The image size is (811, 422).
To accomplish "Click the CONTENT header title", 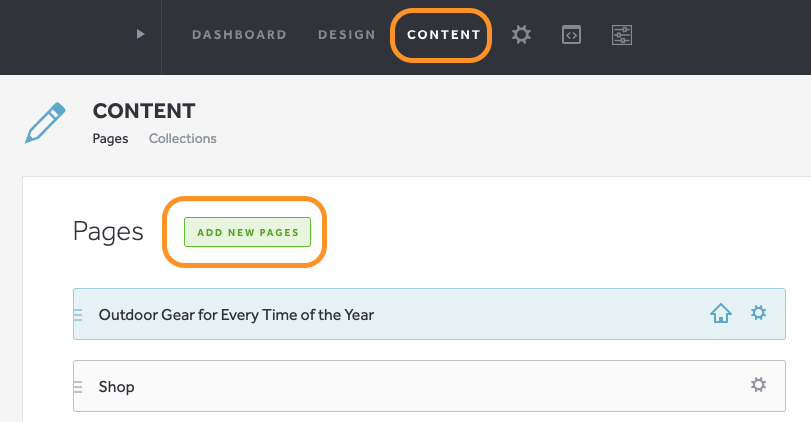I will click(144, 111).
